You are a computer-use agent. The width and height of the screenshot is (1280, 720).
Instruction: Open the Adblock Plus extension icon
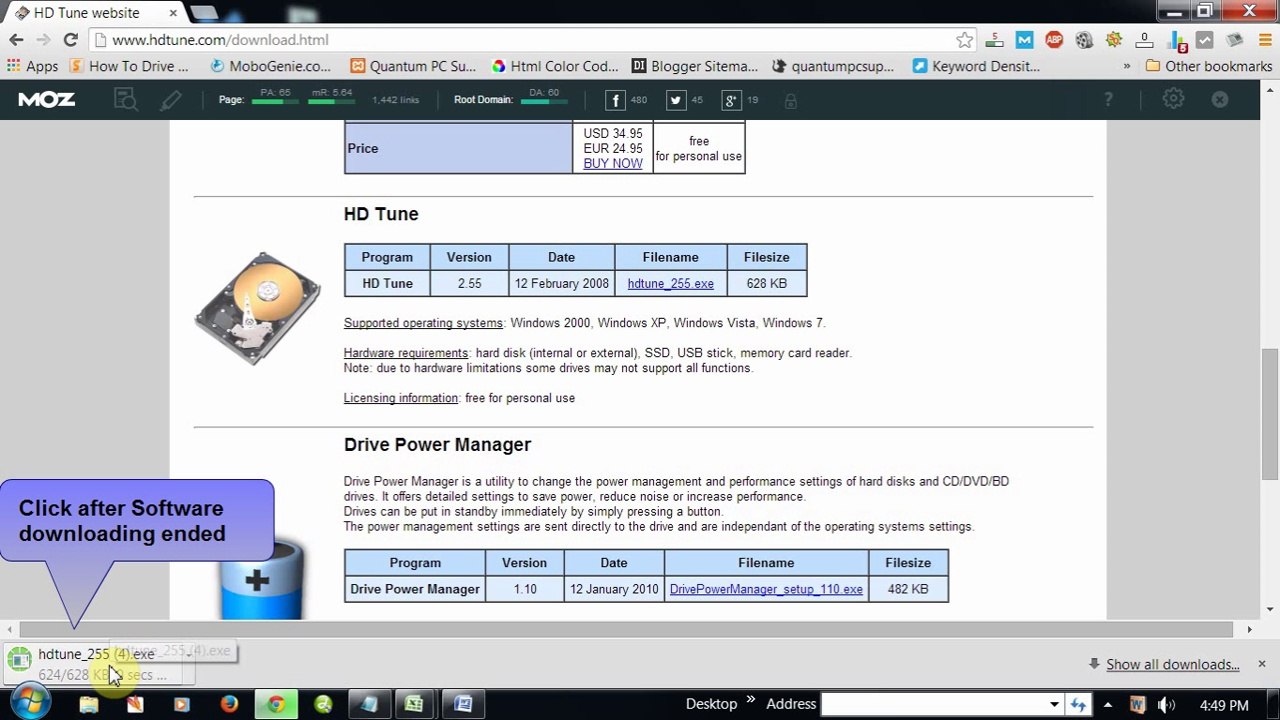pos(1054,40)
